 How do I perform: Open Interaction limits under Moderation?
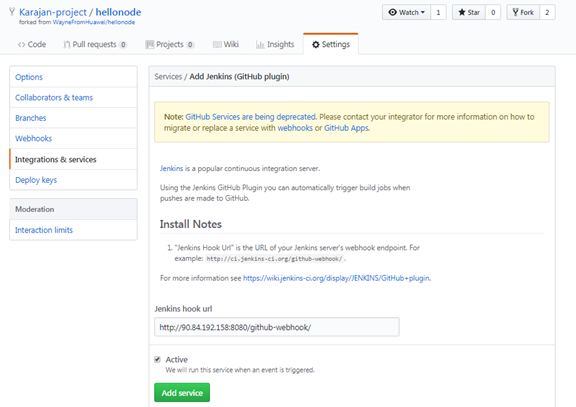[73, 230]
